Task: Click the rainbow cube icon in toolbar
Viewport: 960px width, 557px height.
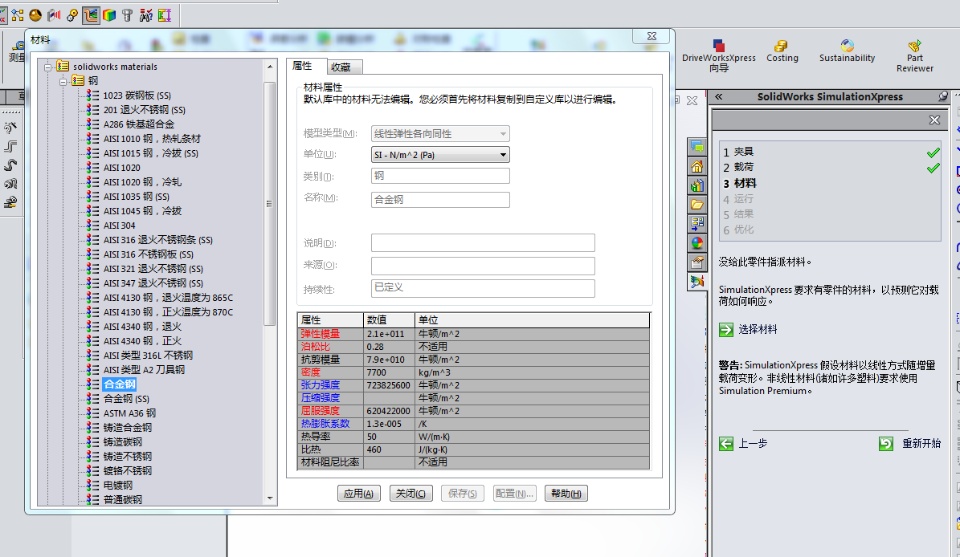Action: click(x=109, y=15)
